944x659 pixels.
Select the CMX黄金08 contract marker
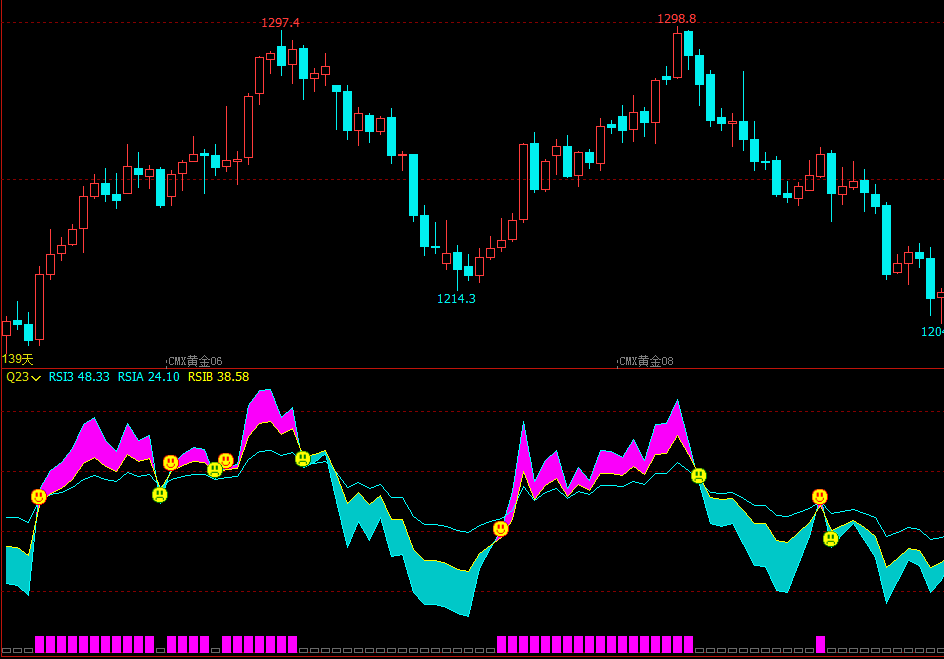(x=646, y=361)
